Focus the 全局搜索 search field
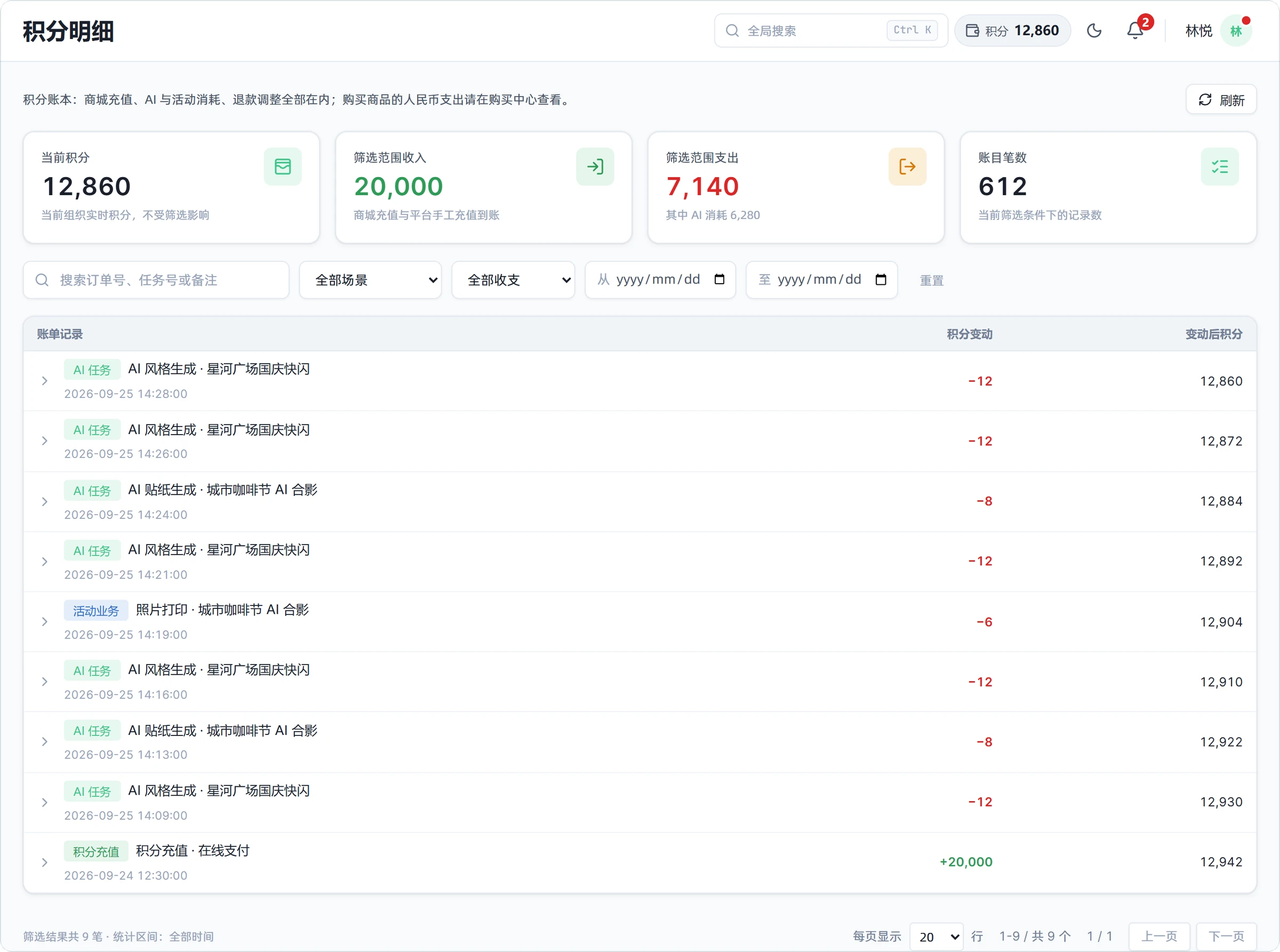 830,30
